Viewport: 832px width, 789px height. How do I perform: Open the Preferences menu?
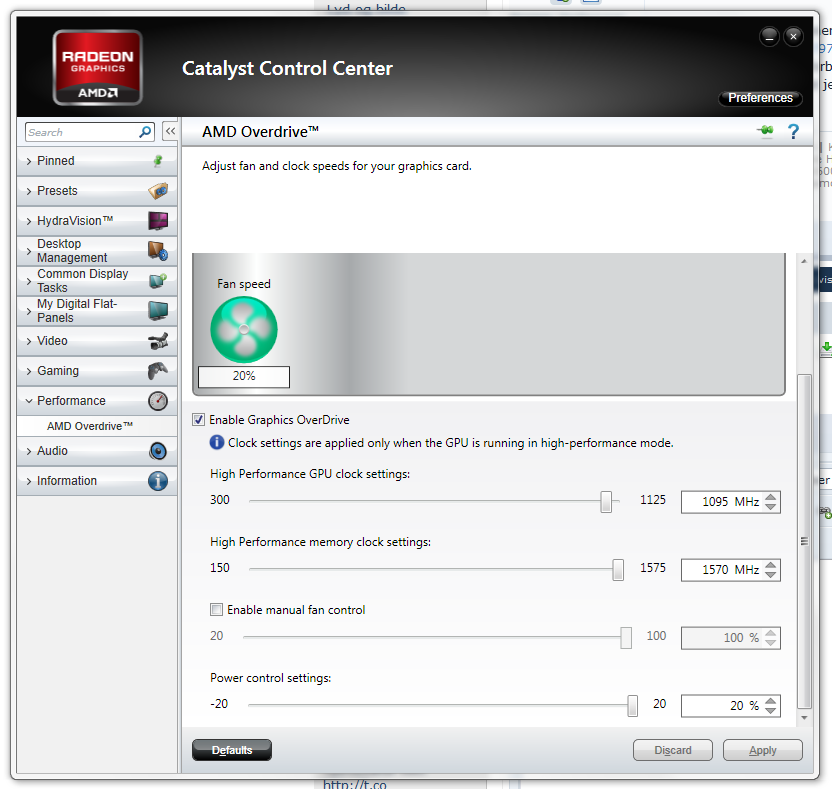pyautogui.click(x=760, y=98)
